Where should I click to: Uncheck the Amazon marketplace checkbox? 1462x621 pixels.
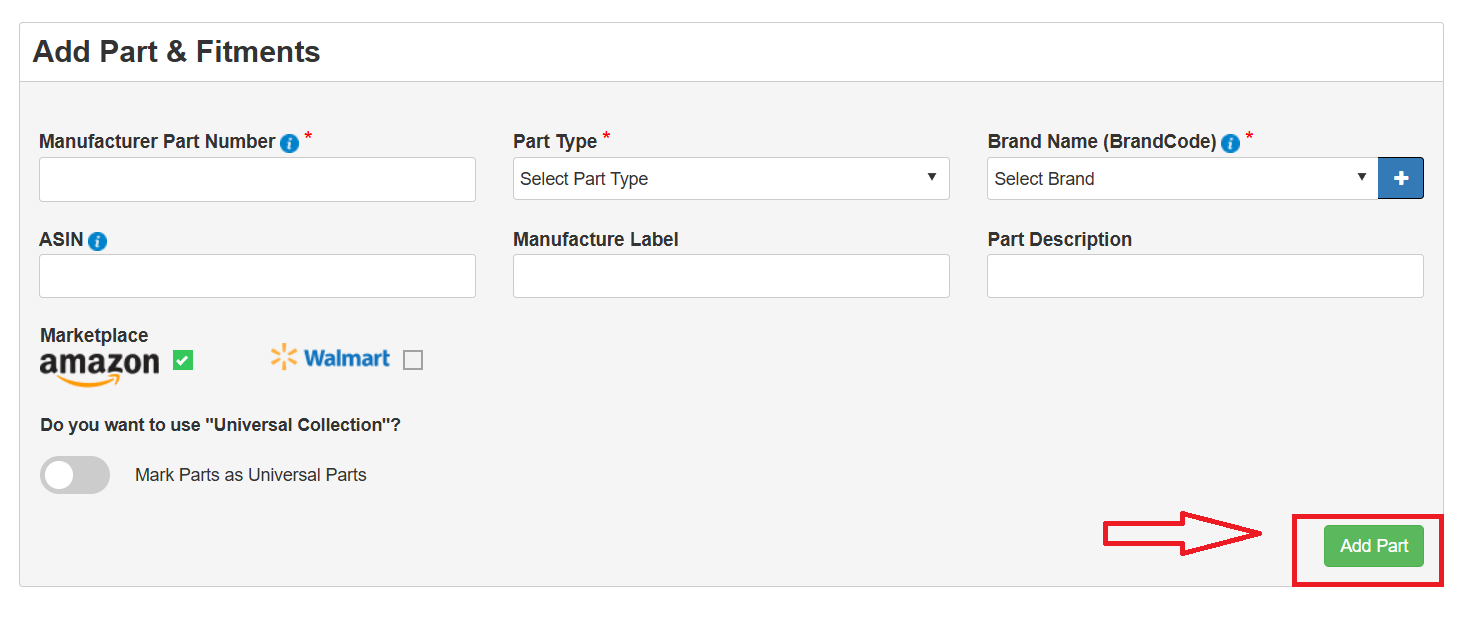pos(183,360)
